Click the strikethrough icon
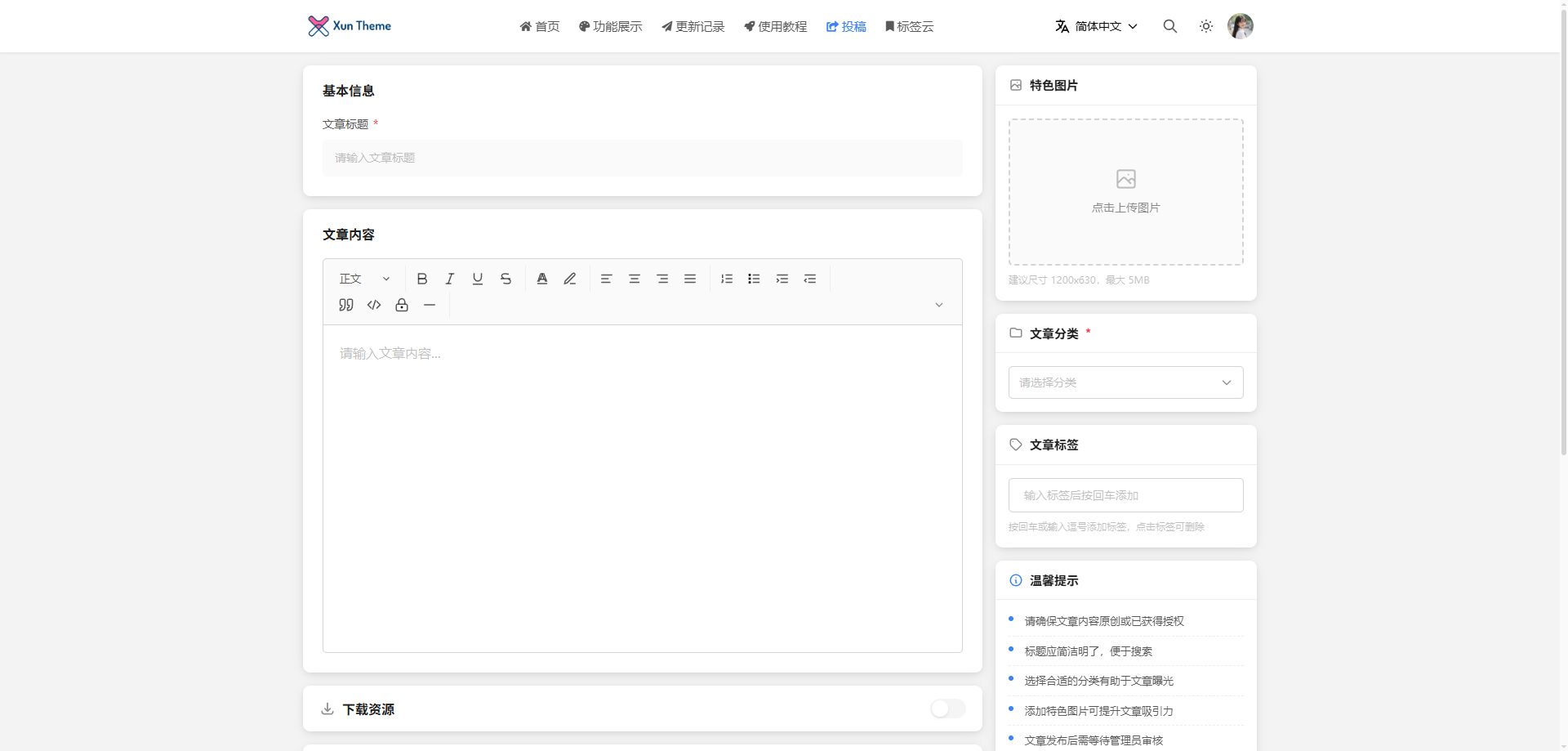The height and width of the screenshot is (751, 1568). (x=506, y=279)
